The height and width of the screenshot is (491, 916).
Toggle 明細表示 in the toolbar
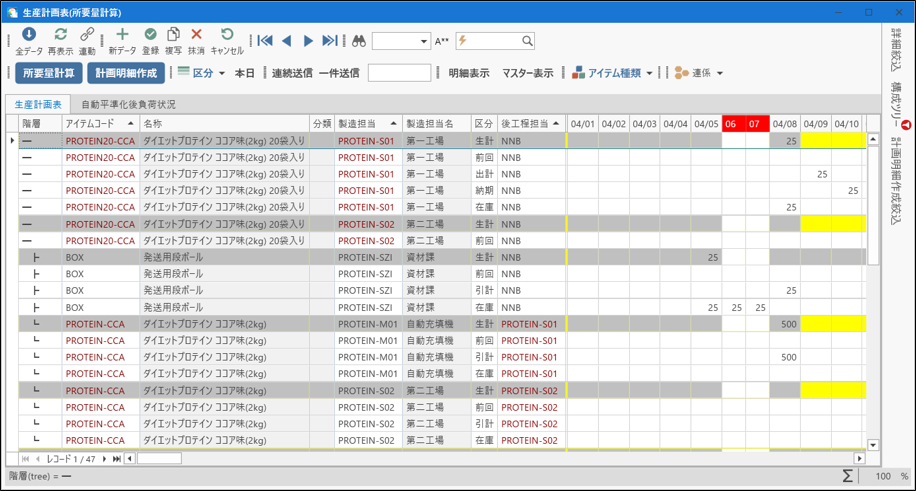[x=469, y=73]
